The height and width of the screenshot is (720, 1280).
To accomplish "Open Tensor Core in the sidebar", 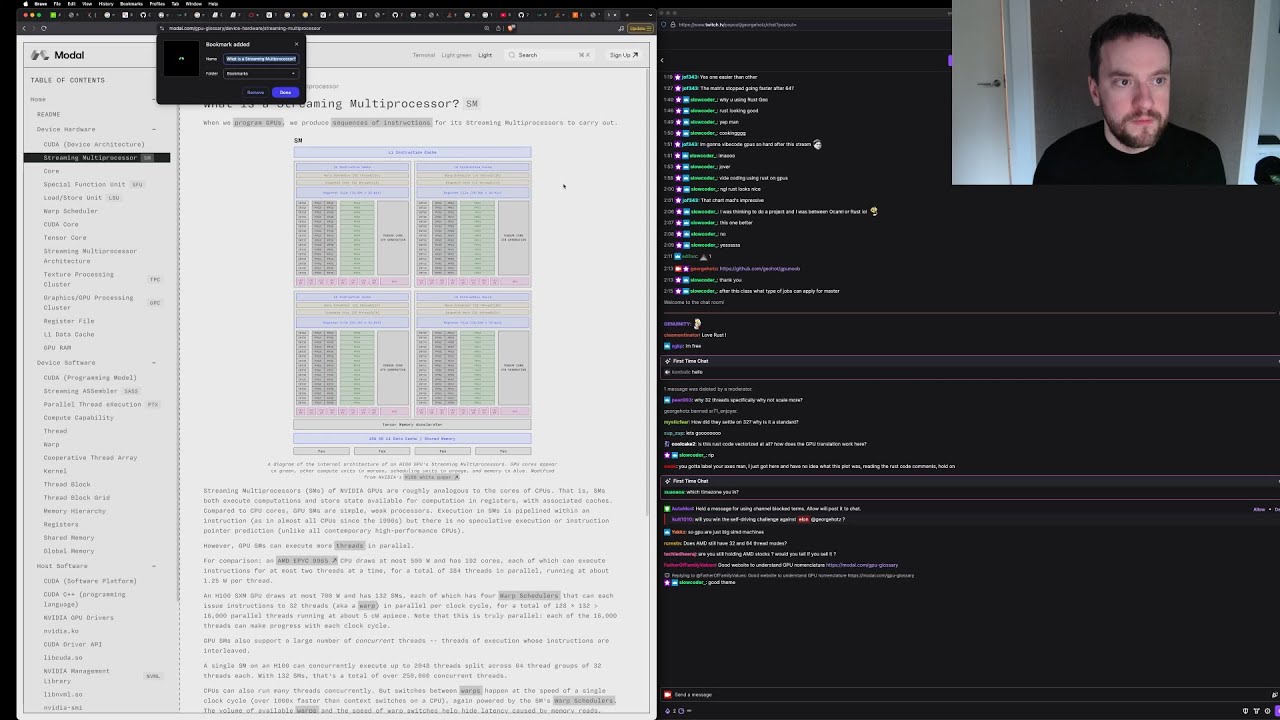I will 65,238.
